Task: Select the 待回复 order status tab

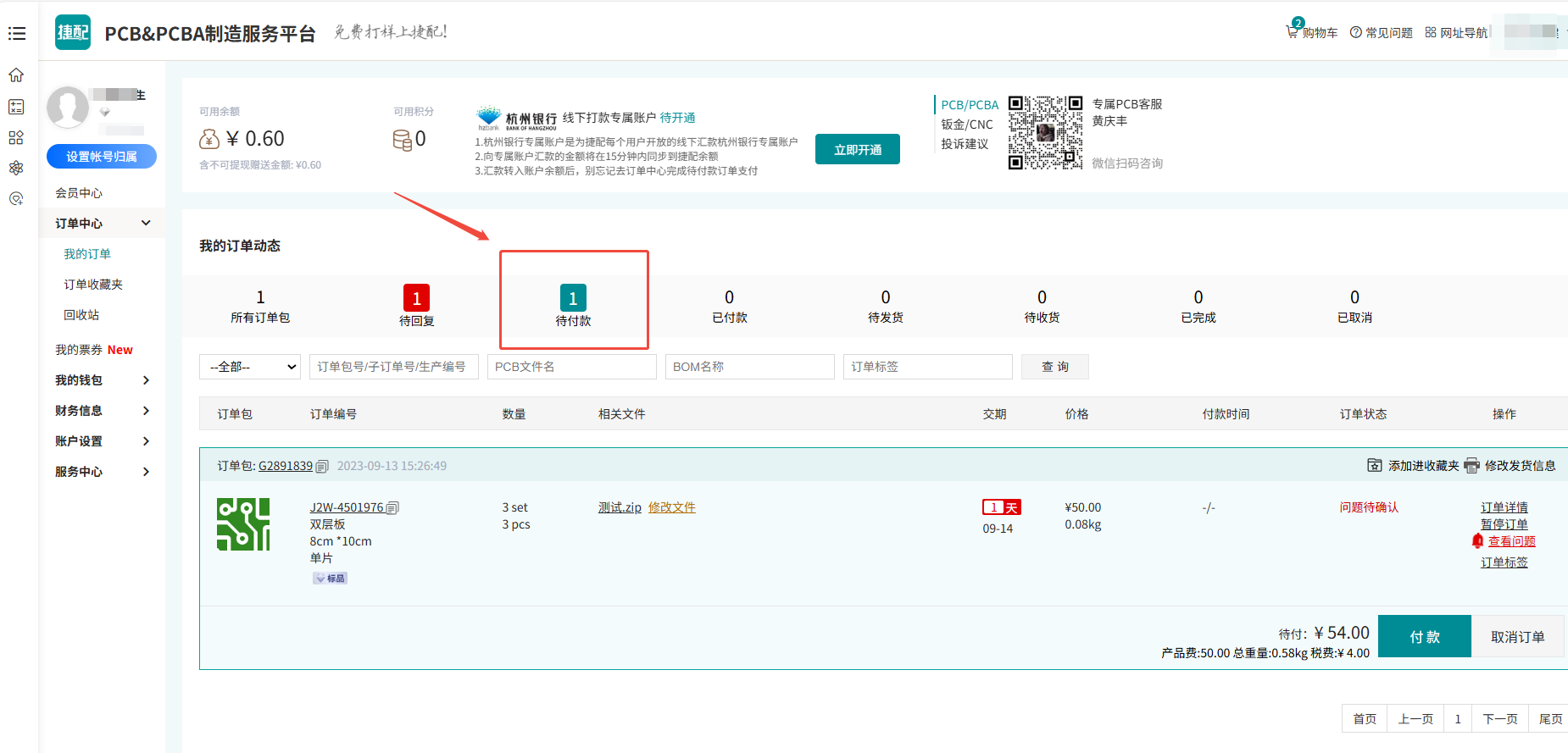Action: tap(416, 305)
